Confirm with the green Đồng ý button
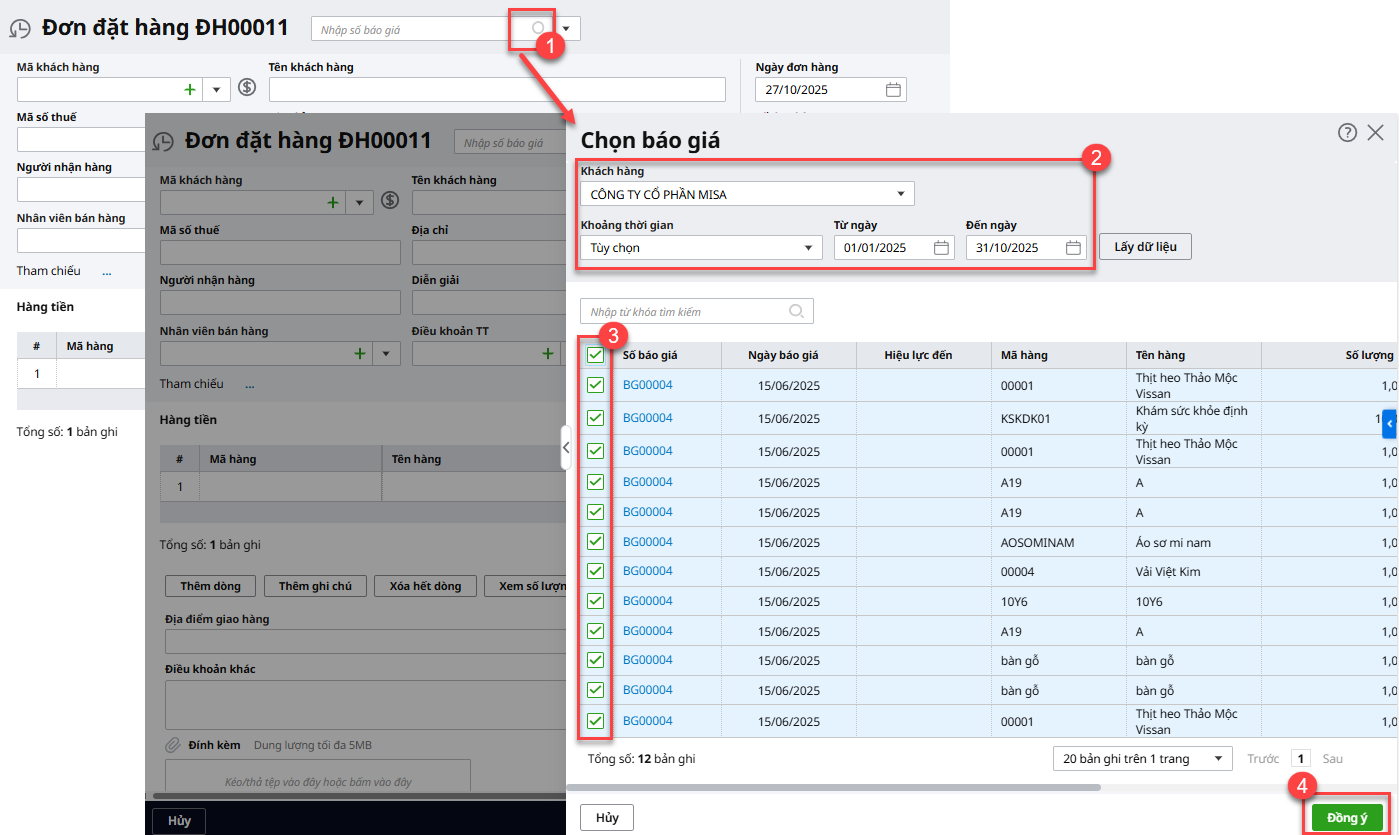Image resolution: width=1399 pixels, height=835 pixels. (x=1347, y=817)
